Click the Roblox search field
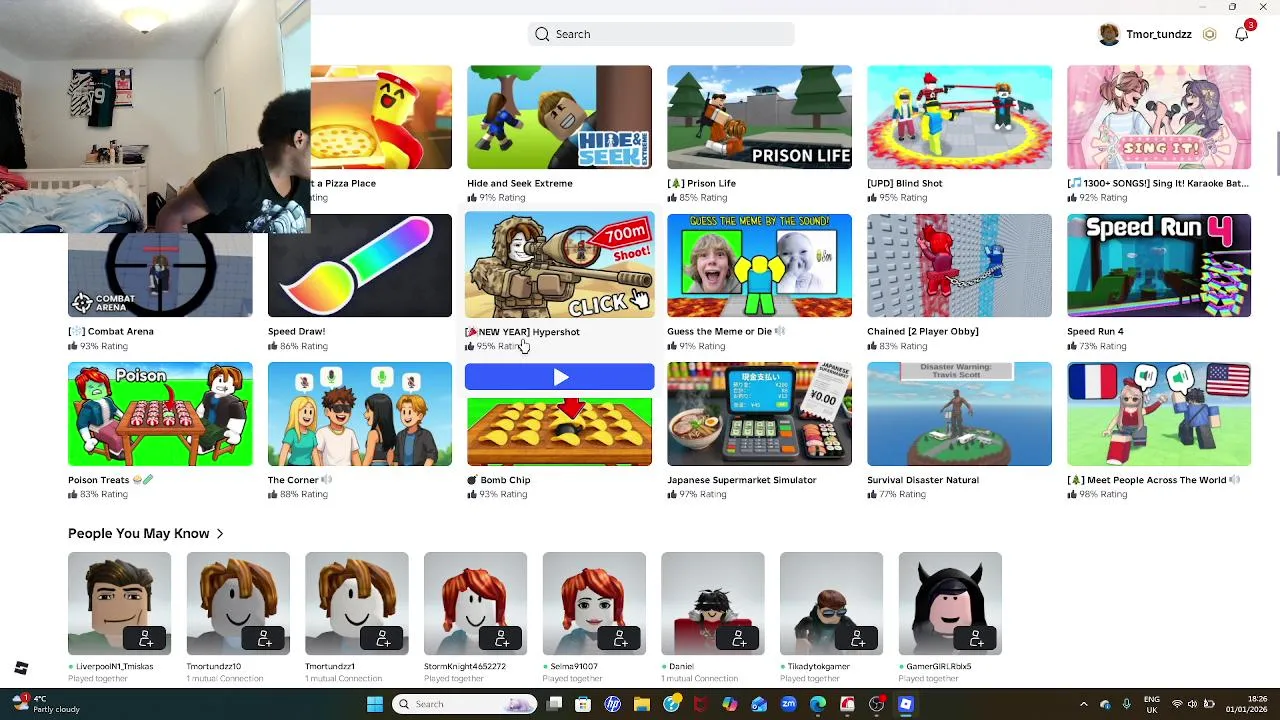 (661, 34)
